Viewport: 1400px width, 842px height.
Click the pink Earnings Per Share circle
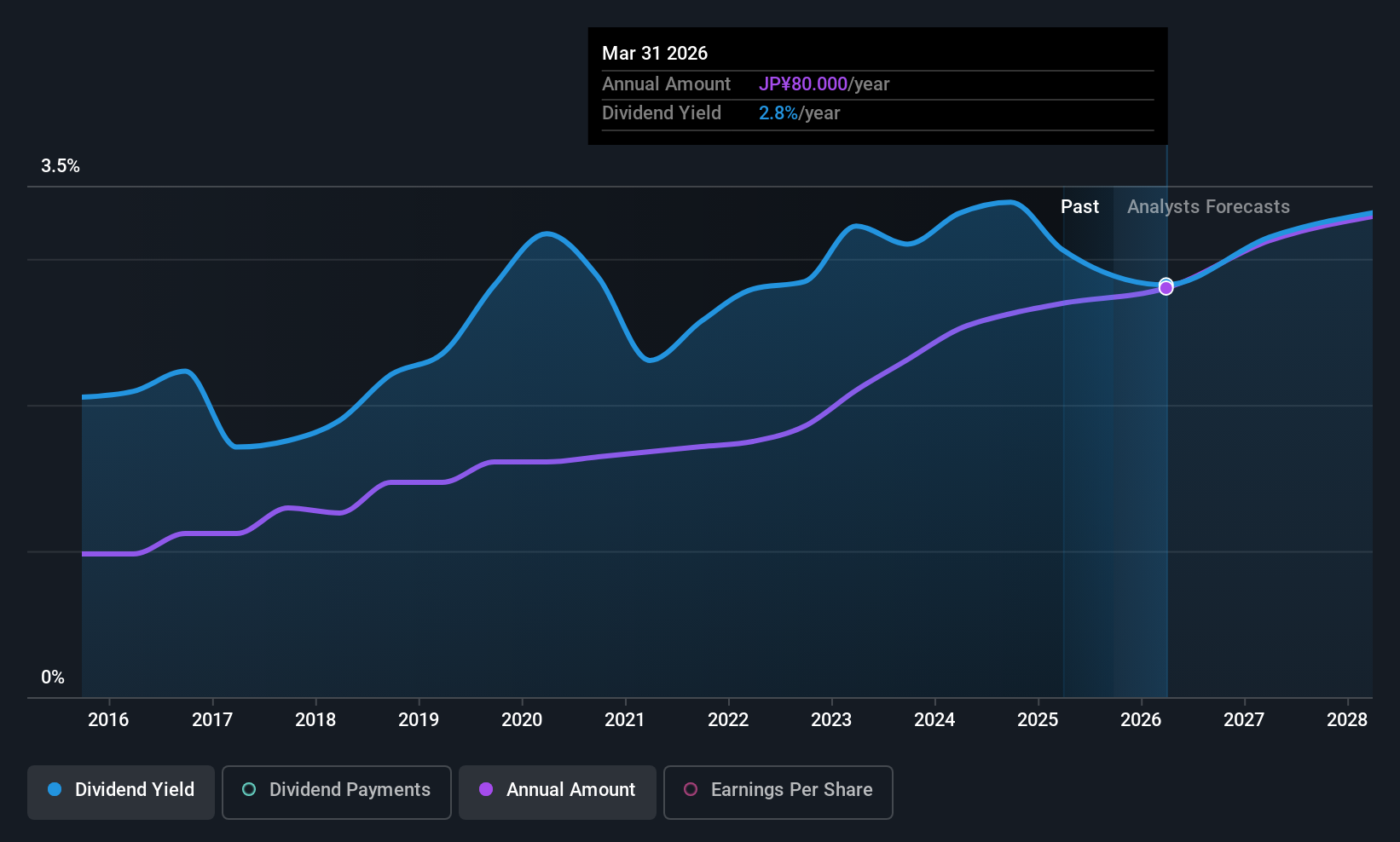[691, 789]
